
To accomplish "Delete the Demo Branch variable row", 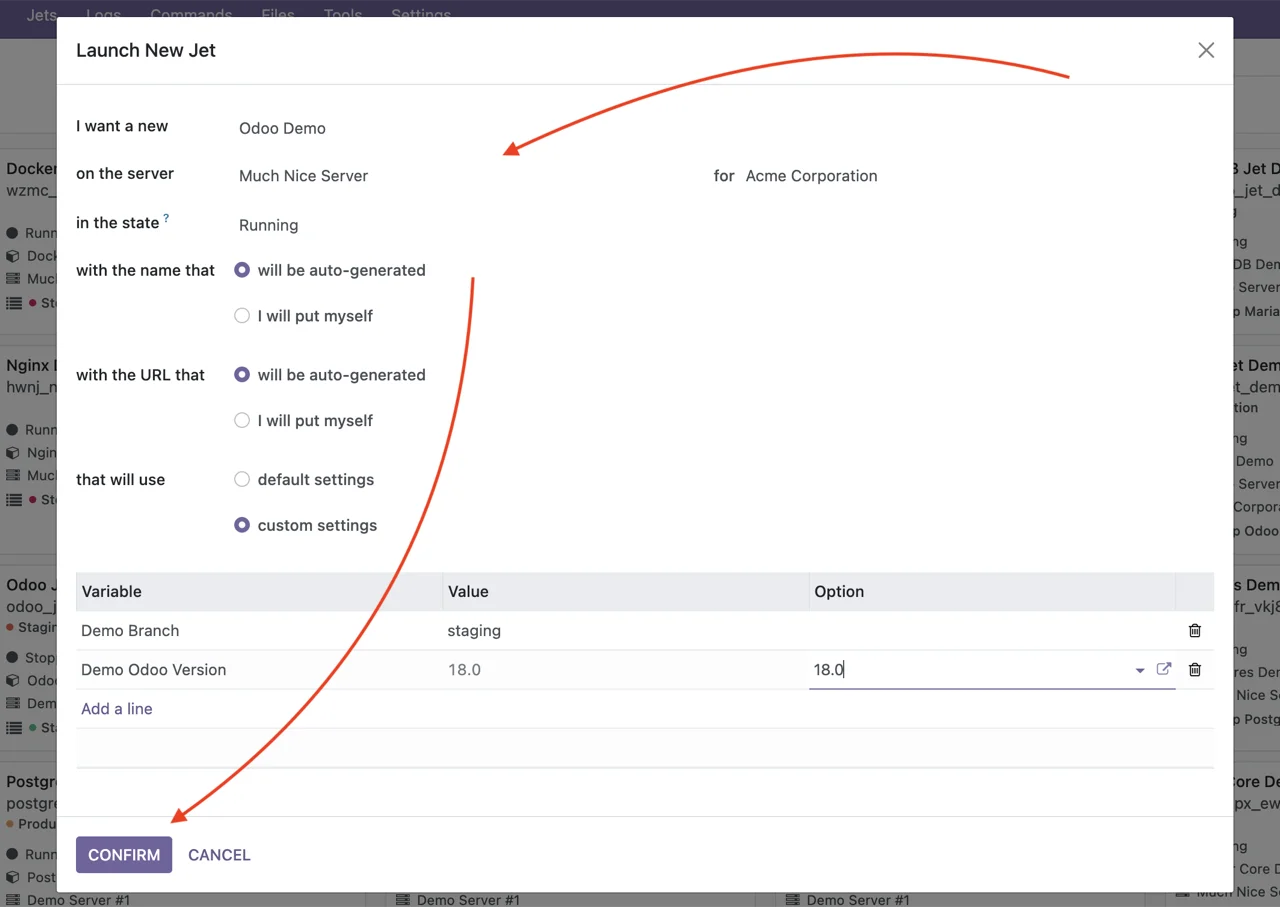I will pos(1194,631).
